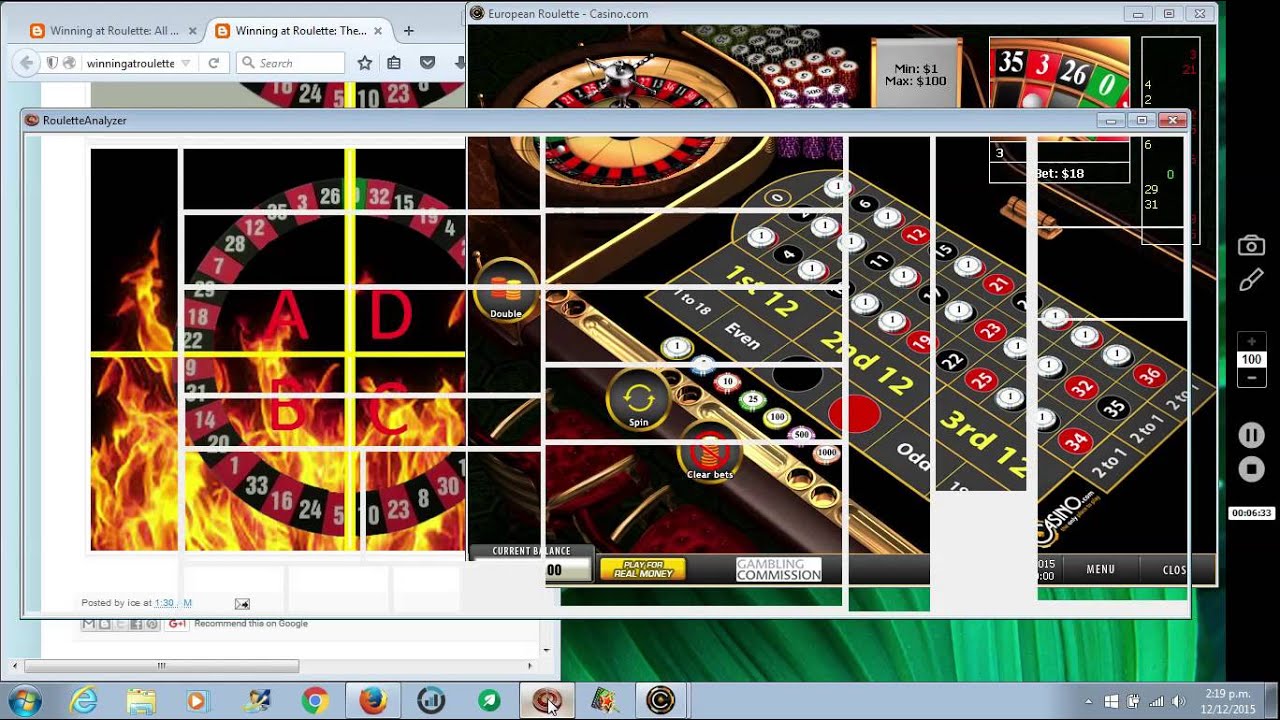Click the scrollbar right arrow in Firefox
Image resolution: width=1280 pixels, height=720 pixels.
point(530,666)
